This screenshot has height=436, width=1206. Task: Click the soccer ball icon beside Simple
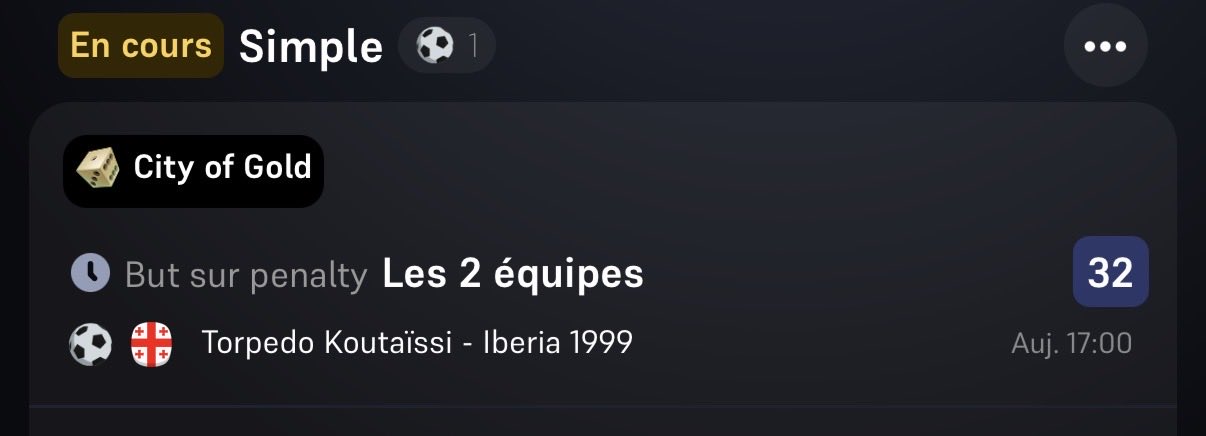pos(434,46)
